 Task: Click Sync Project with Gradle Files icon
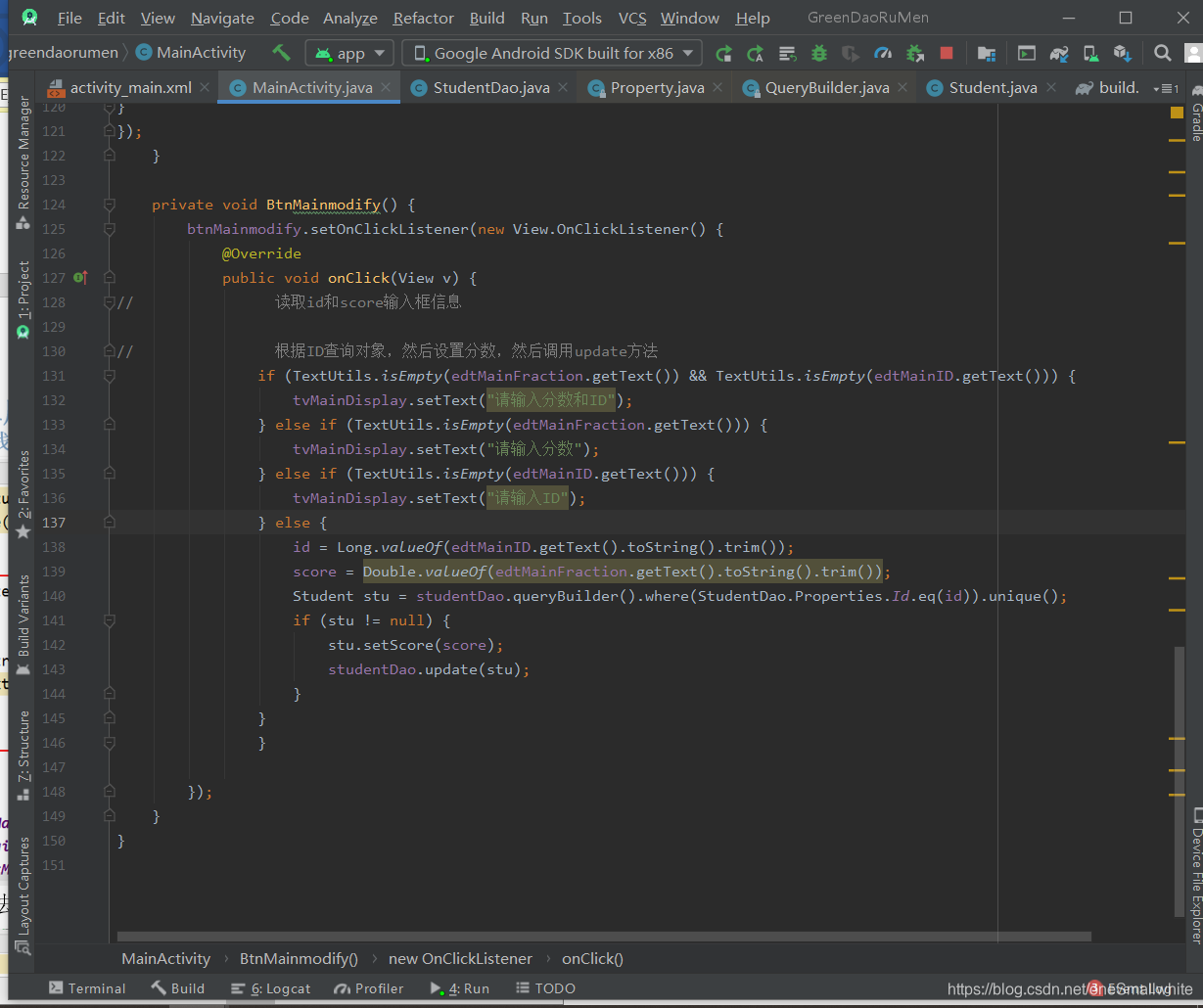click(x=1059, y=53)
